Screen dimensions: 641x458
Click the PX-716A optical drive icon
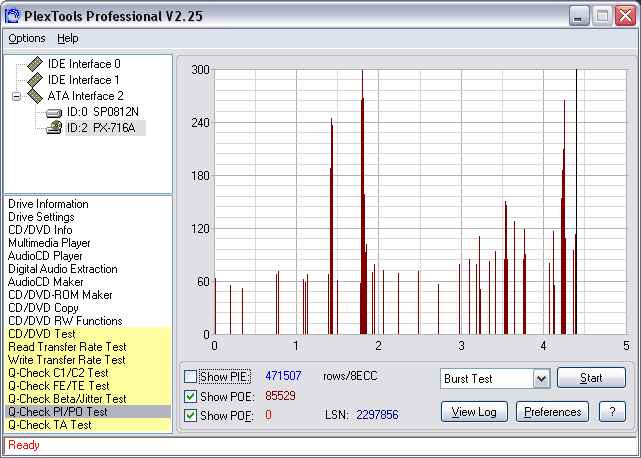coord(54,128)
